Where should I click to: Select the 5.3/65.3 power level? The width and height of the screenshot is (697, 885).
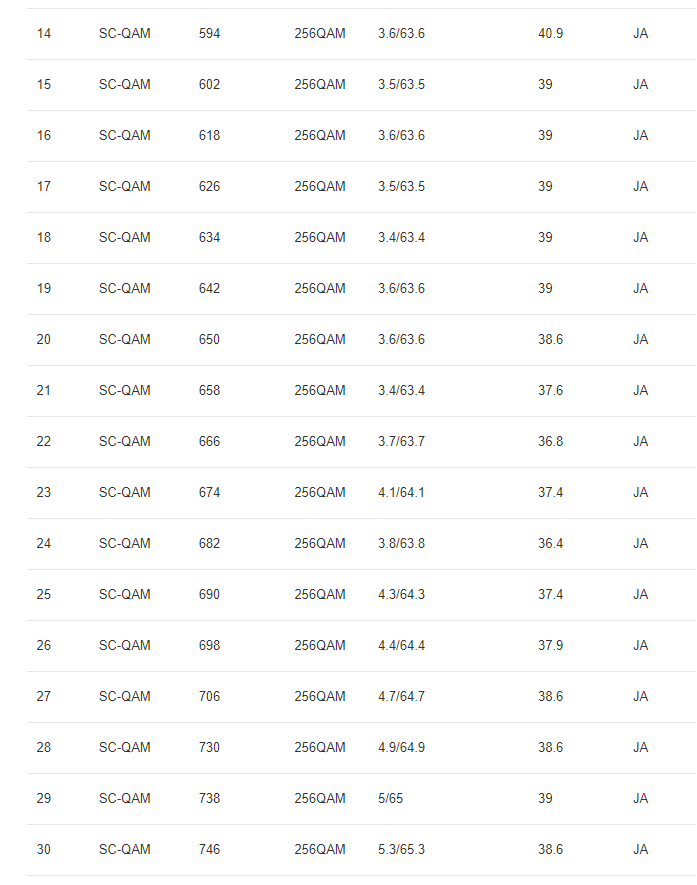click(401, 850)
